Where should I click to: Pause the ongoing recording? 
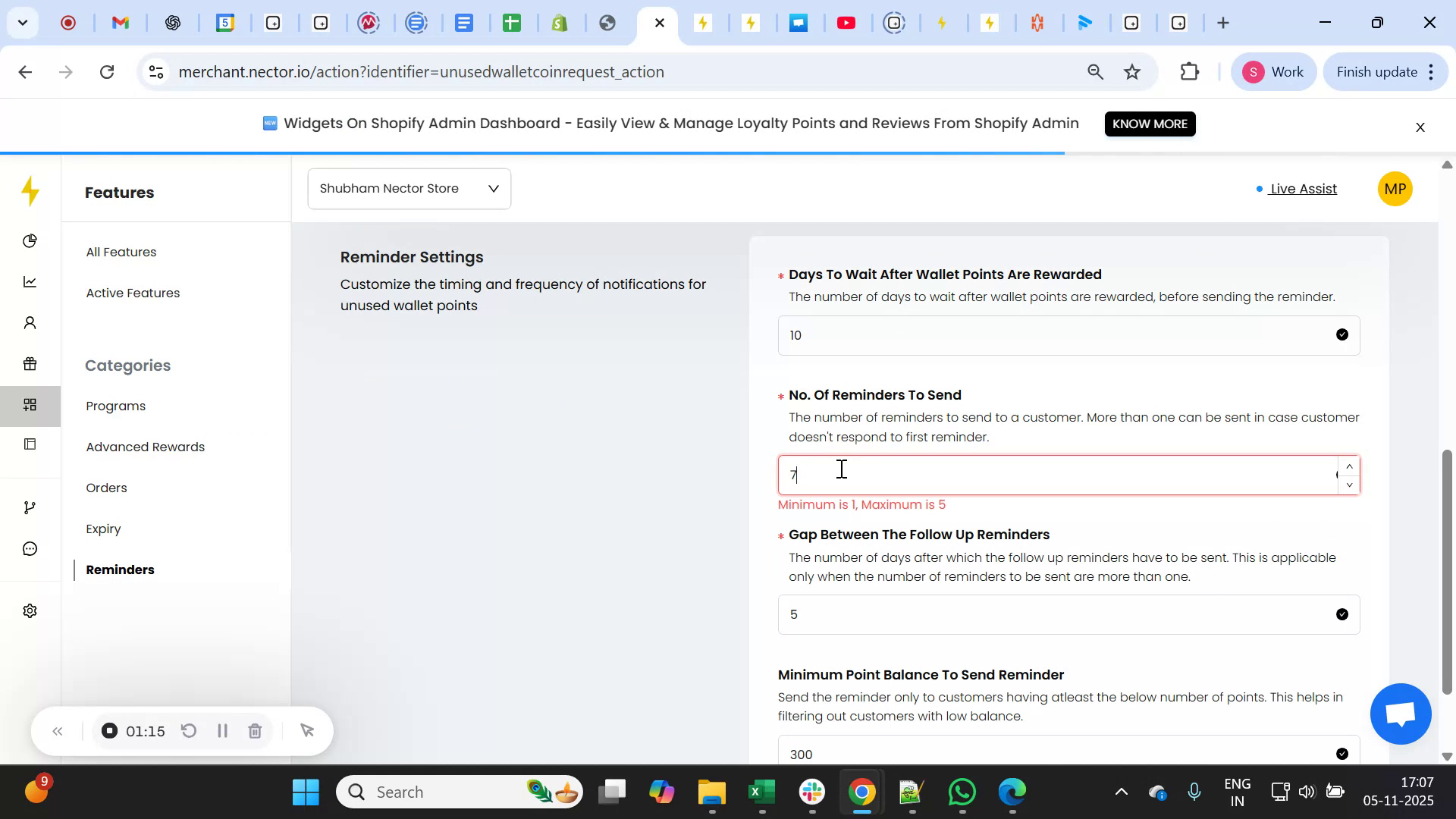pyautogui.click(x=222, y=731)
